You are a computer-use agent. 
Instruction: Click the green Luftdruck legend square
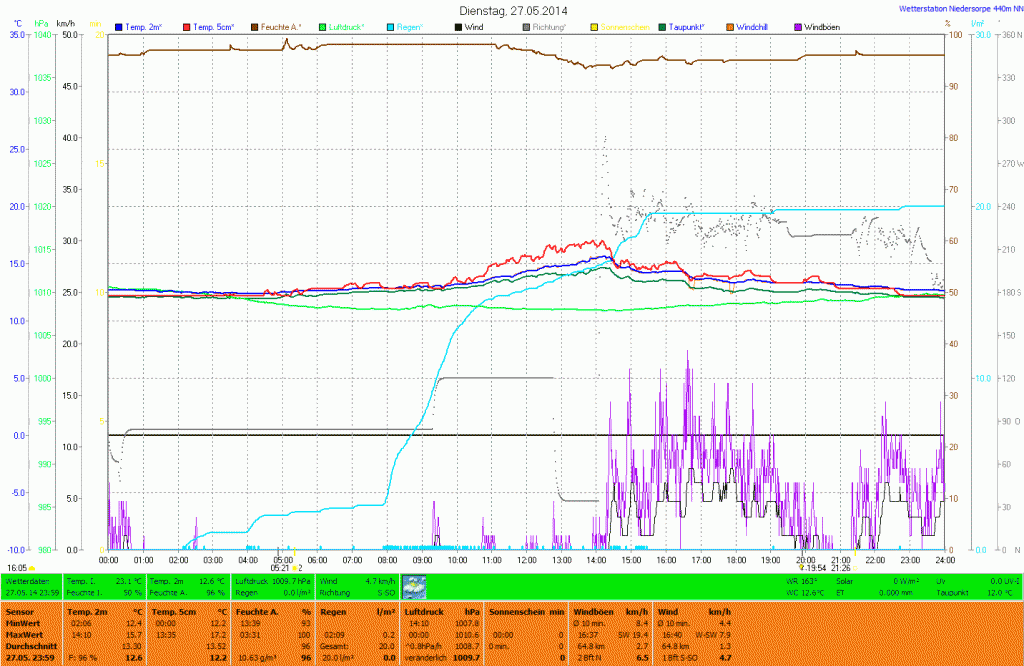[323, 26]
